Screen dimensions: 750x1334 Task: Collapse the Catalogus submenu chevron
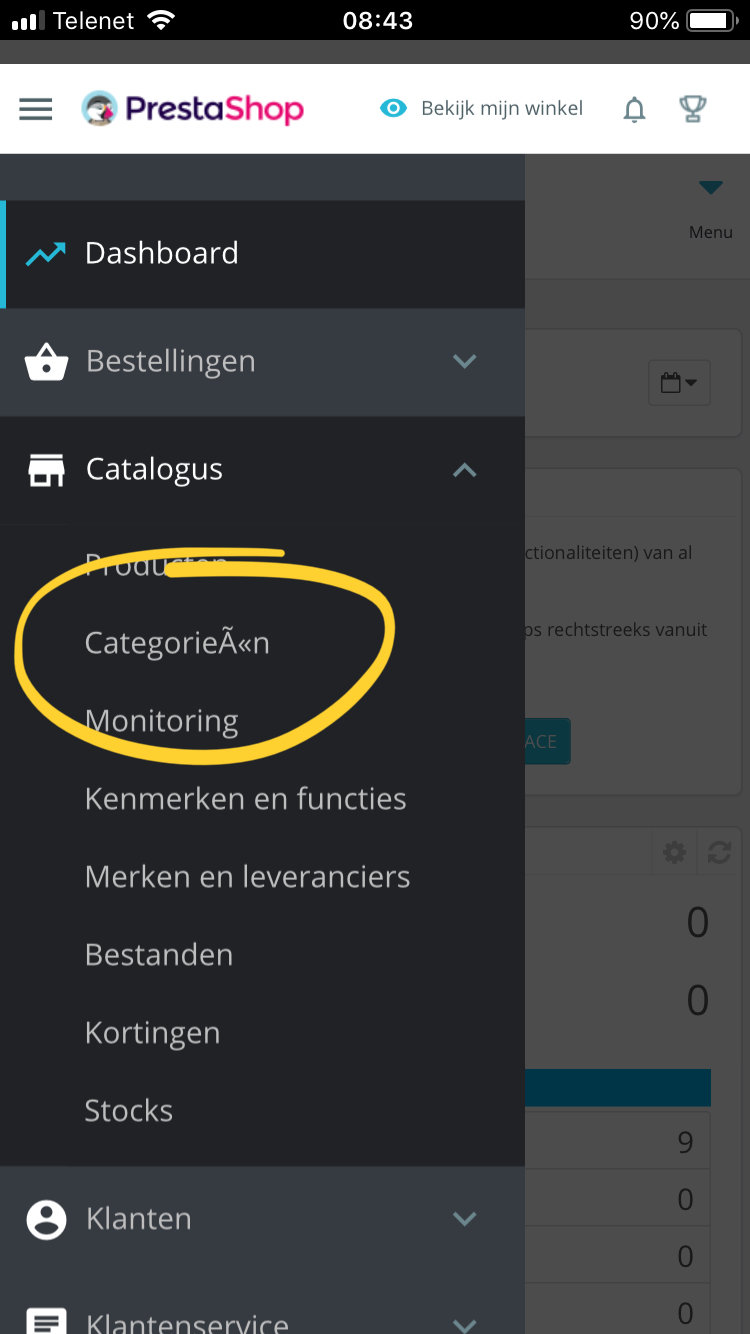click(464, 470)
